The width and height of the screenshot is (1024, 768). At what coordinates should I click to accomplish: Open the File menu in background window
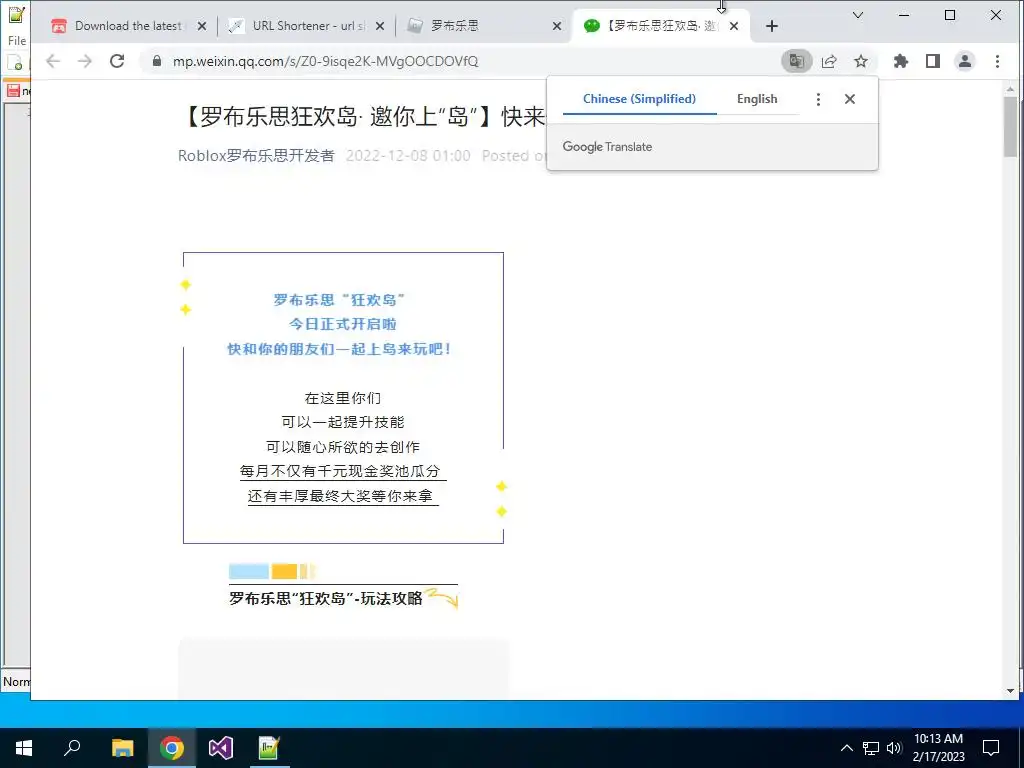click(17, 40)
